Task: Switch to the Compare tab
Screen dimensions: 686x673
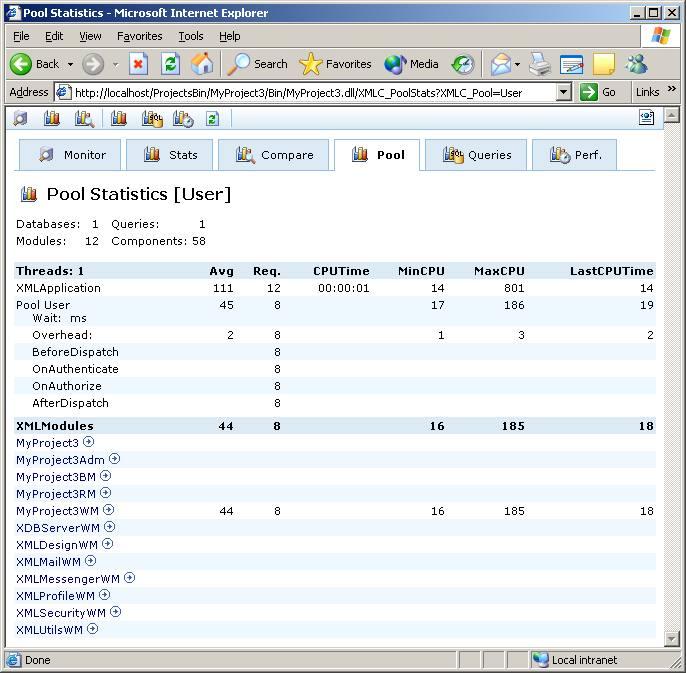Action: [274, 155]
